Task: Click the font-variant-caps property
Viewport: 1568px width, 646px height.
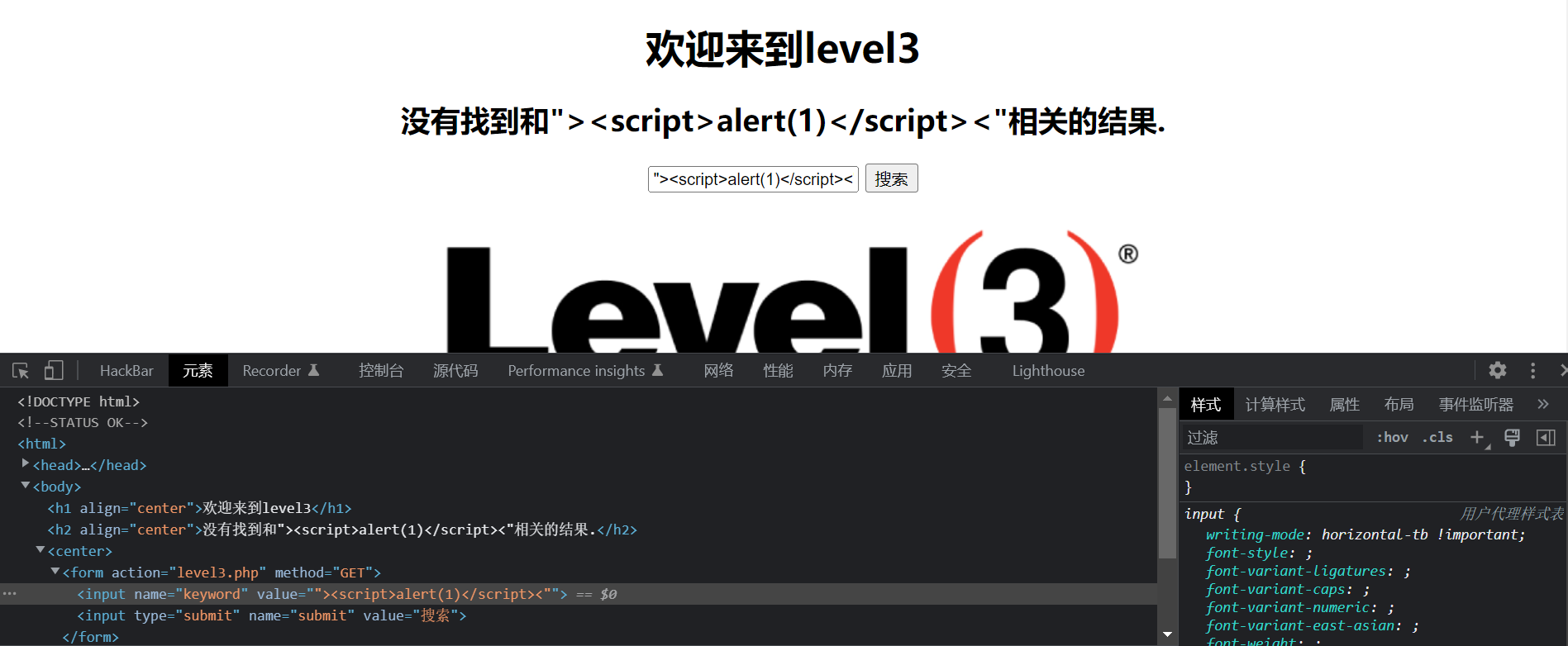Action: (1288, 589)
